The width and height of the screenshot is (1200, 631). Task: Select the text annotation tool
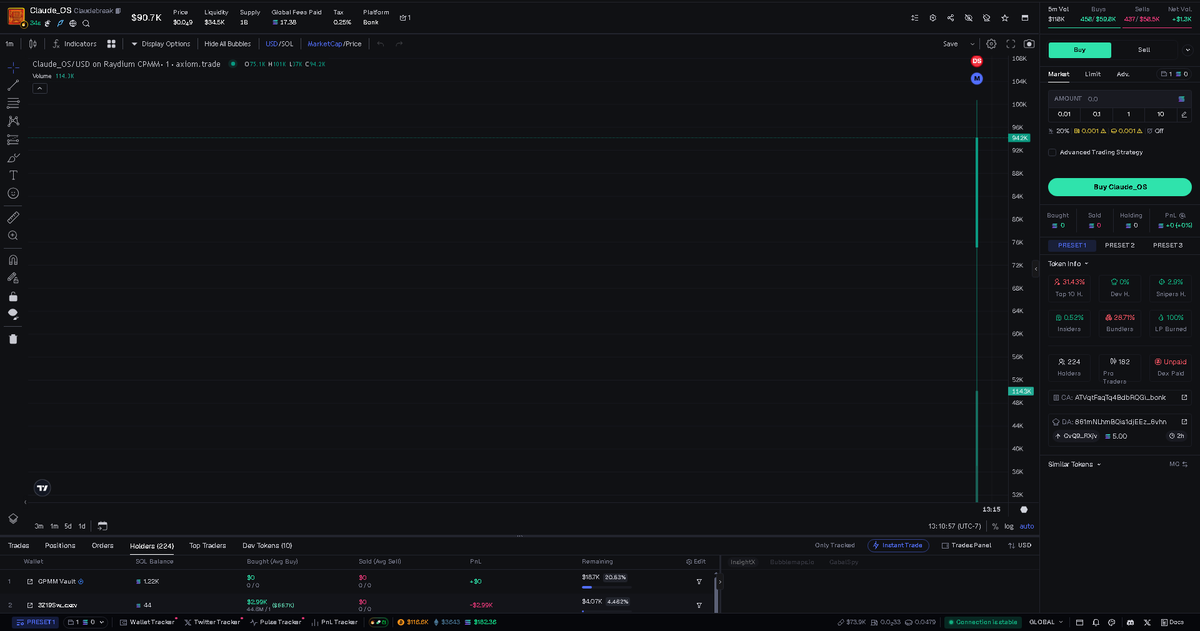[x=13, y=175]
